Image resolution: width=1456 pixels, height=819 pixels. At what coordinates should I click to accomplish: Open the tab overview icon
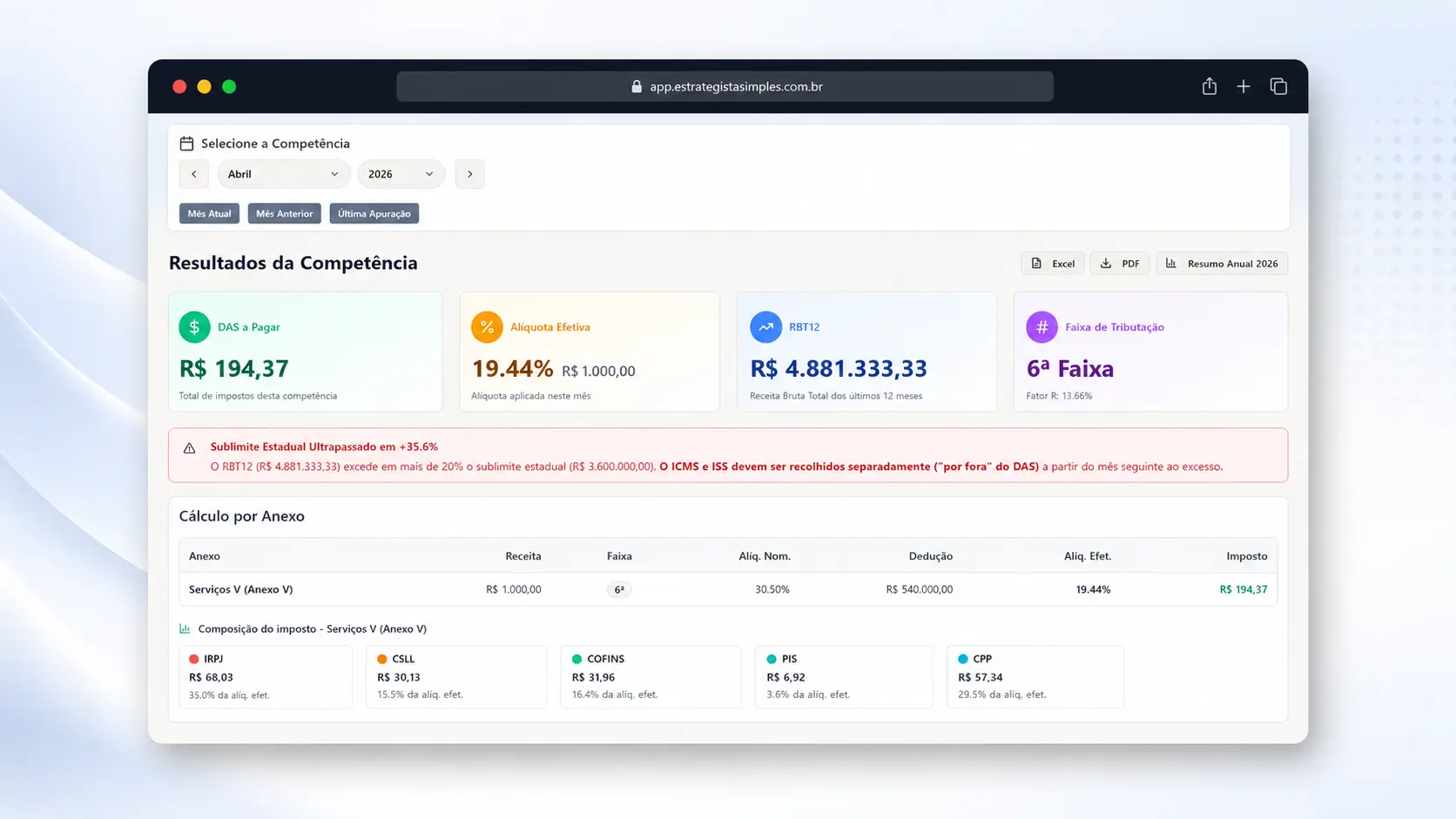1278,86
